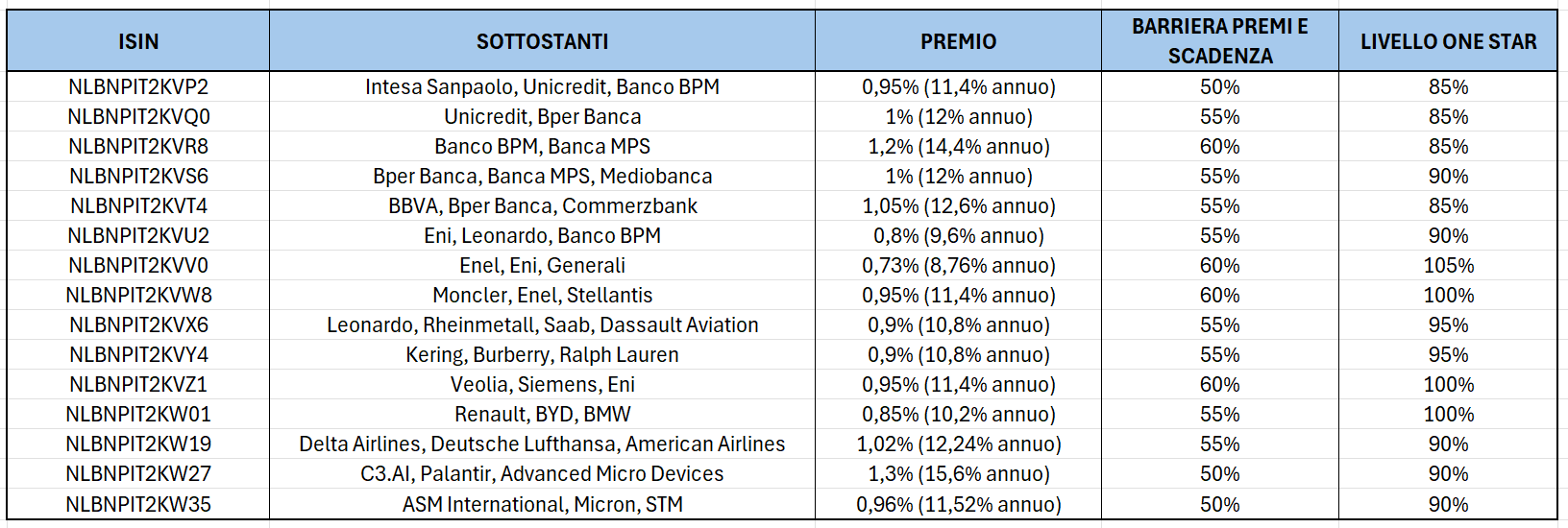Click the Kering, Burberry, Ralph Lauren cell

tap(542, 354)
